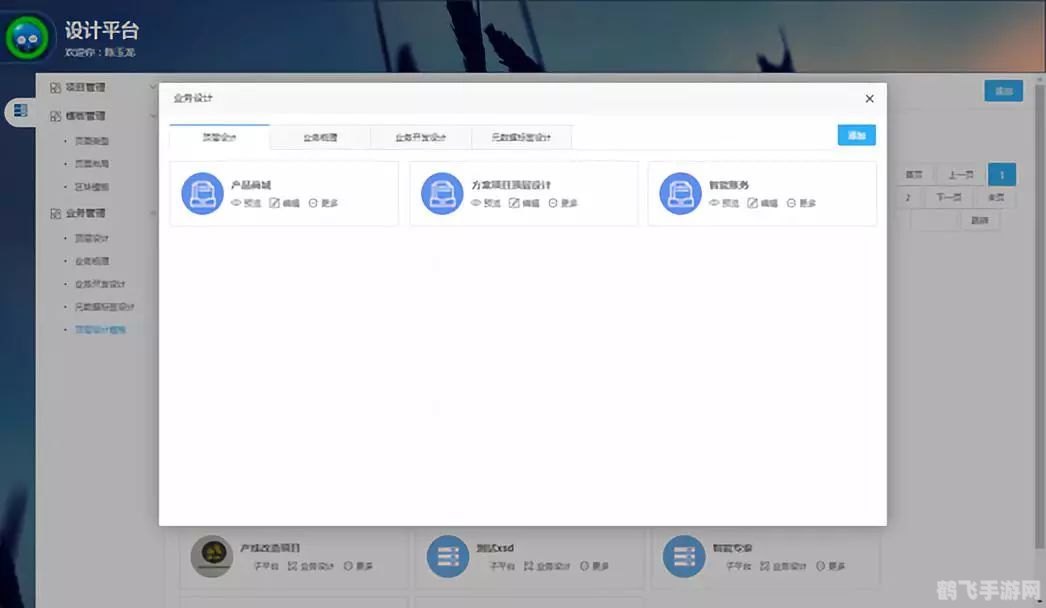Click the blue circular icon on 产品商城 card

pyautogui.click(x=204, y=192)
